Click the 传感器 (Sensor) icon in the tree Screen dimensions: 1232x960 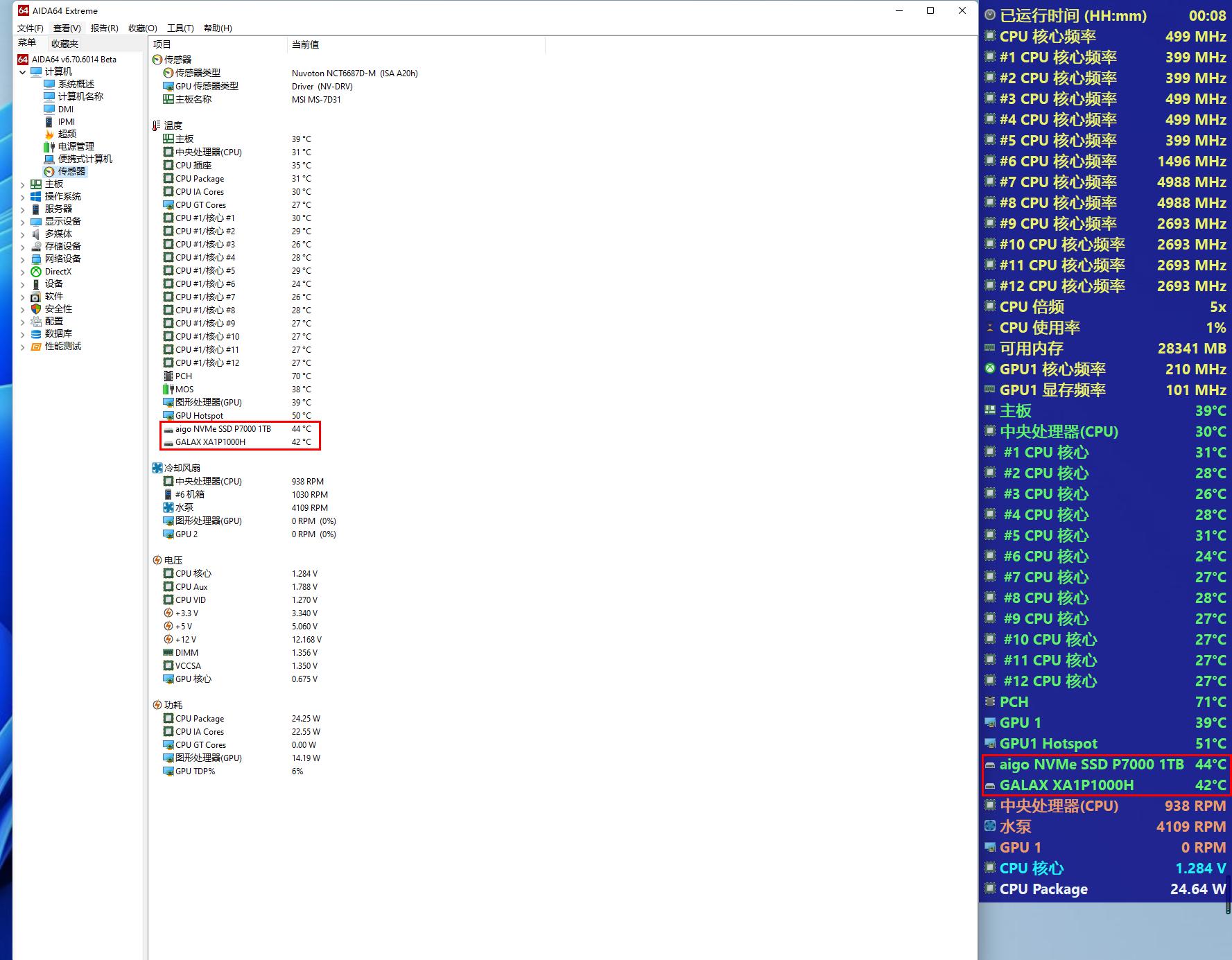tap(49, 171)
